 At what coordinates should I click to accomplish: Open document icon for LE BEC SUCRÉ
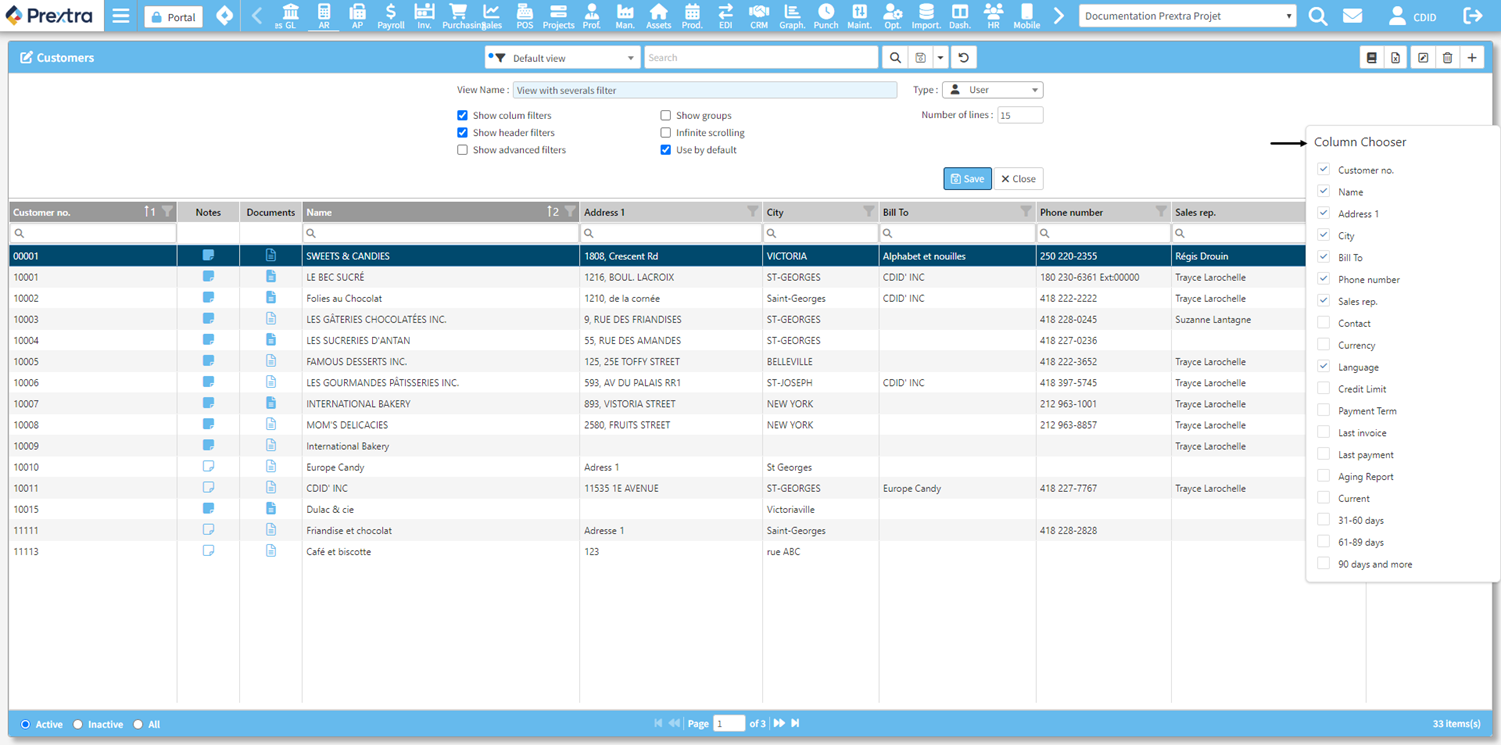tap(270, 277)
